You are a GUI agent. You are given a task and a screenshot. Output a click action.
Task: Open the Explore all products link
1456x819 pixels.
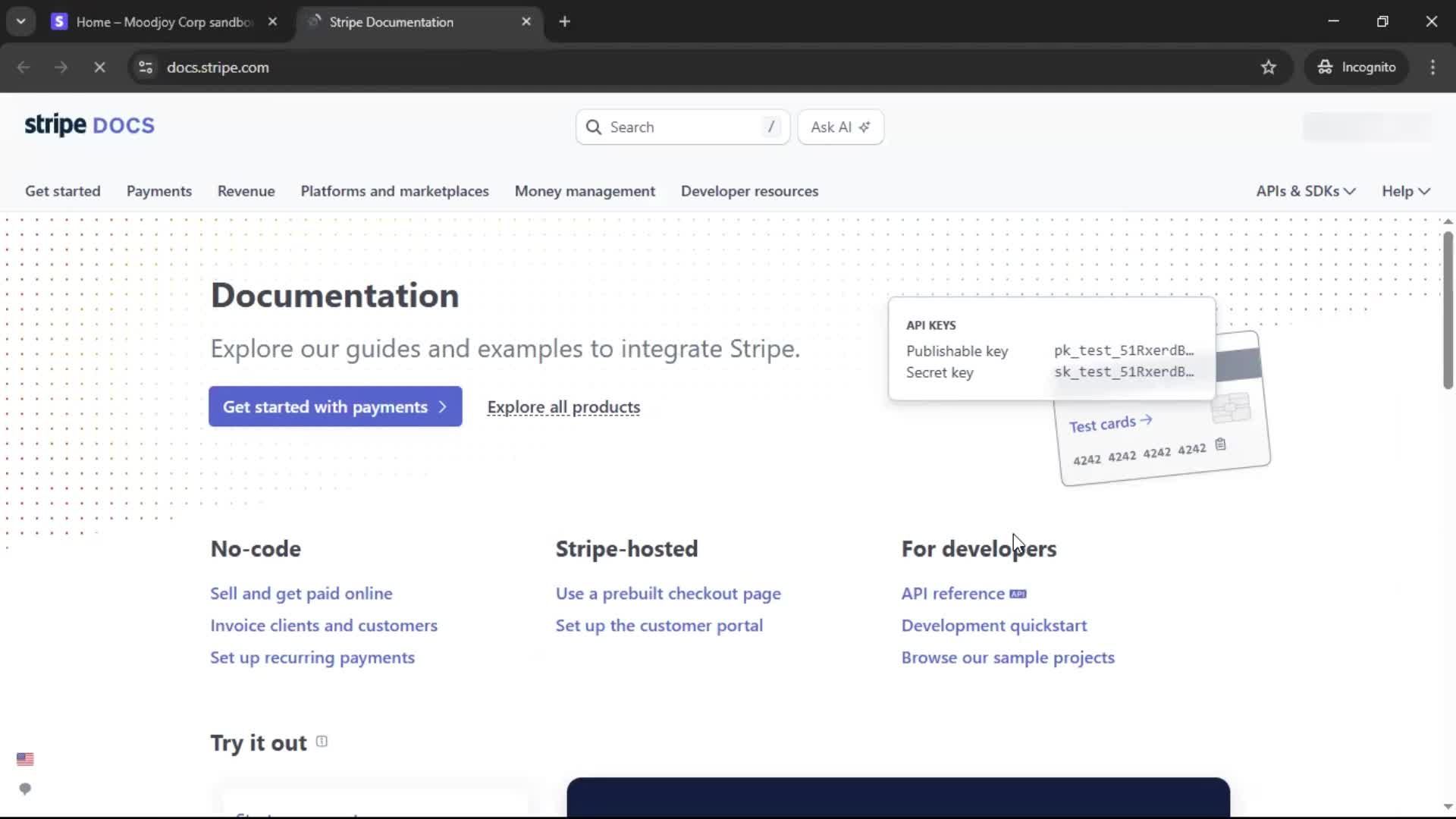click(563, 407)
